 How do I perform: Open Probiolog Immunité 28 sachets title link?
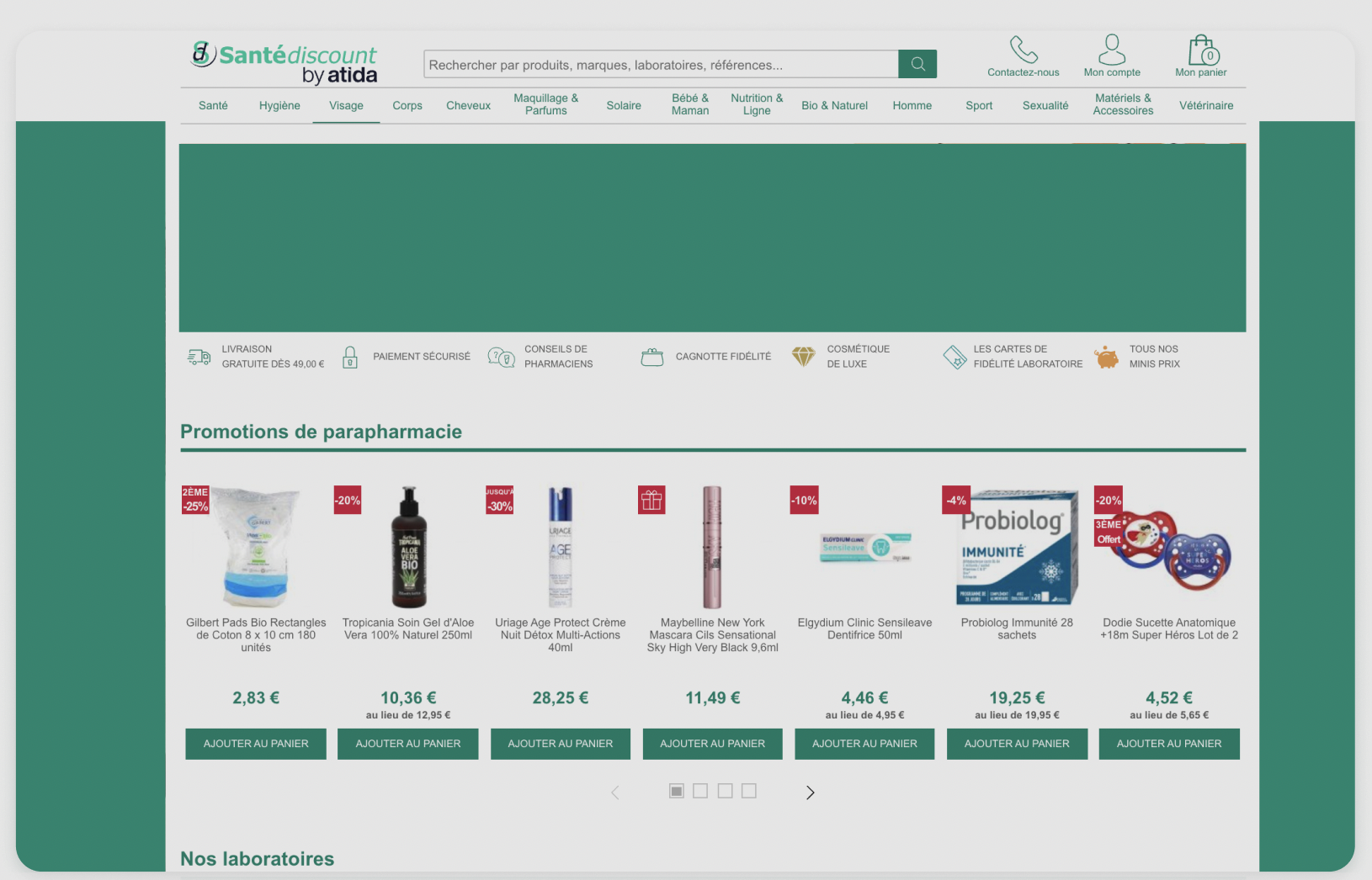point(1017,628)
